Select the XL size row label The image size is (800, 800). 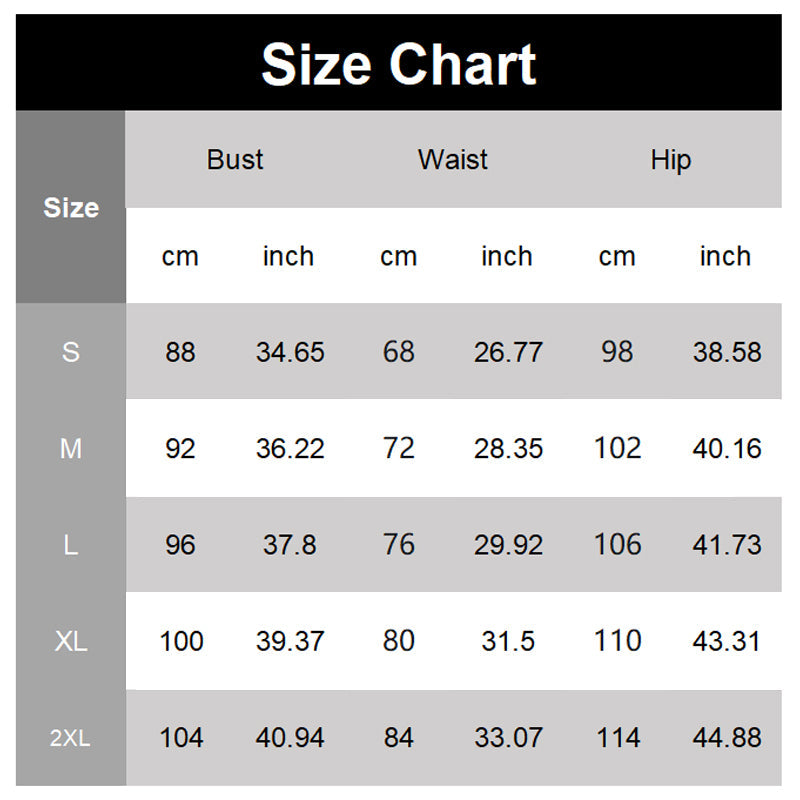pos(71,641)
